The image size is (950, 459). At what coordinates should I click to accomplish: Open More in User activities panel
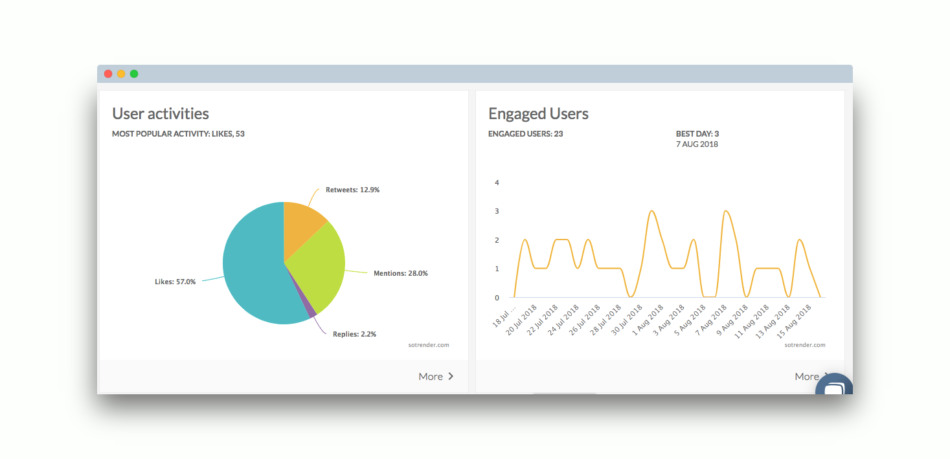tap(430, 376)
